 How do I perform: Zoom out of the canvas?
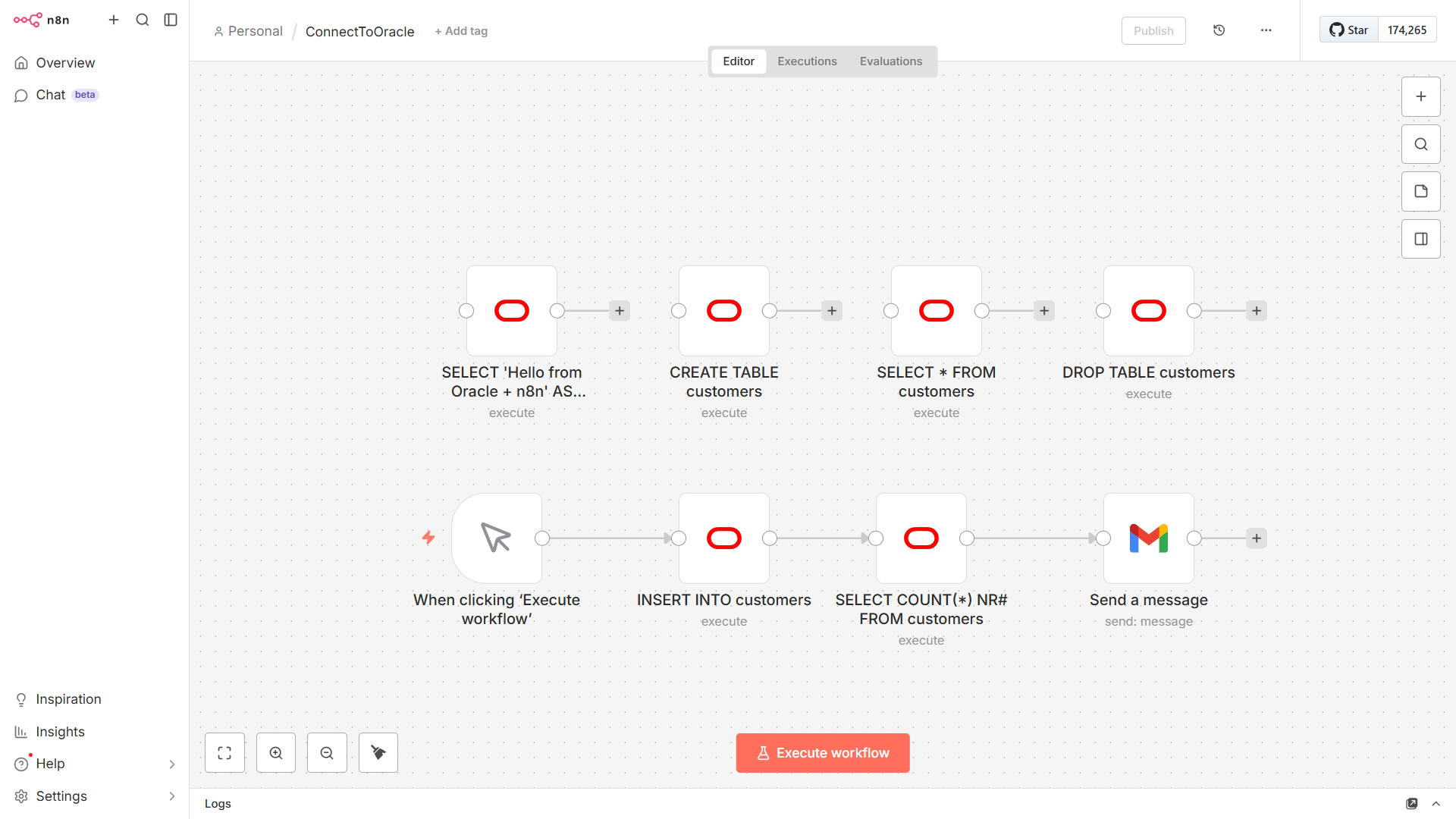[x=327, y=753]
